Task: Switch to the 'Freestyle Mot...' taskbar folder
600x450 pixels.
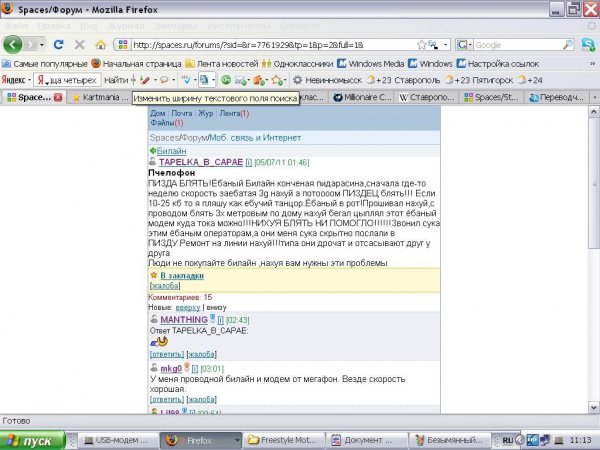Action: [284, 440]
